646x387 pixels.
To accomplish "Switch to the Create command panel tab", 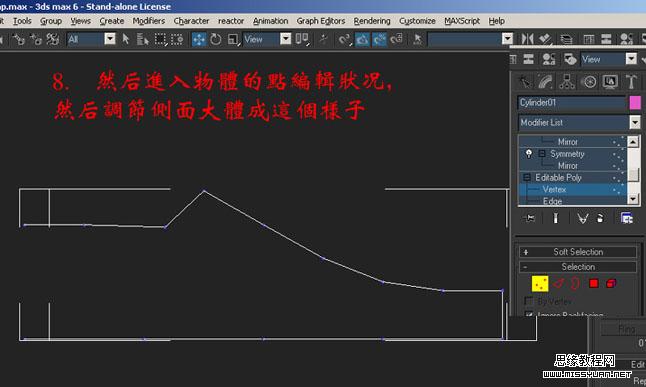I will coord(525,82).
